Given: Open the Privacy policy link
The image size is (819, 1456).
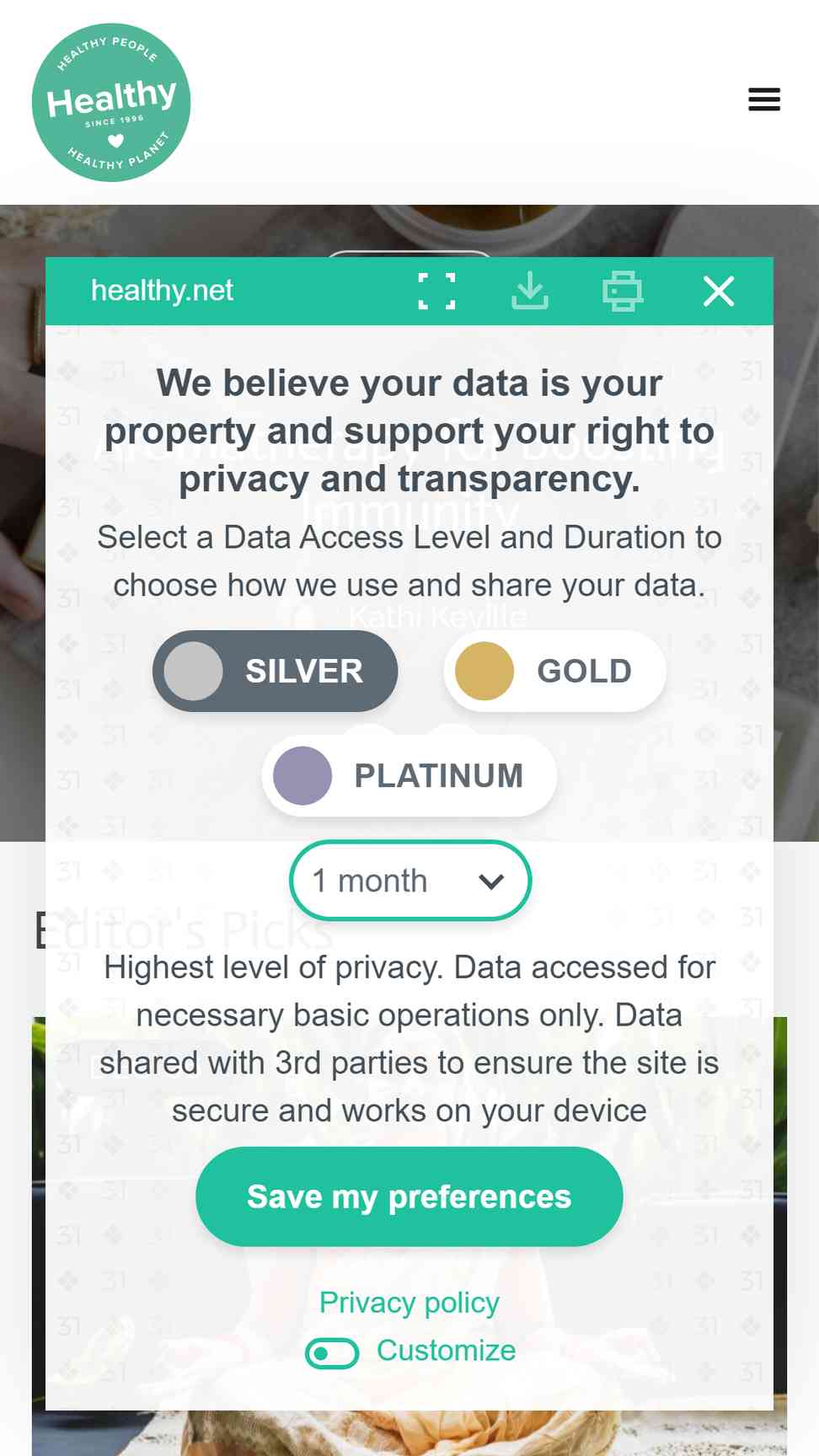Looking at the screenshot, I should (x=409, y=1303).
